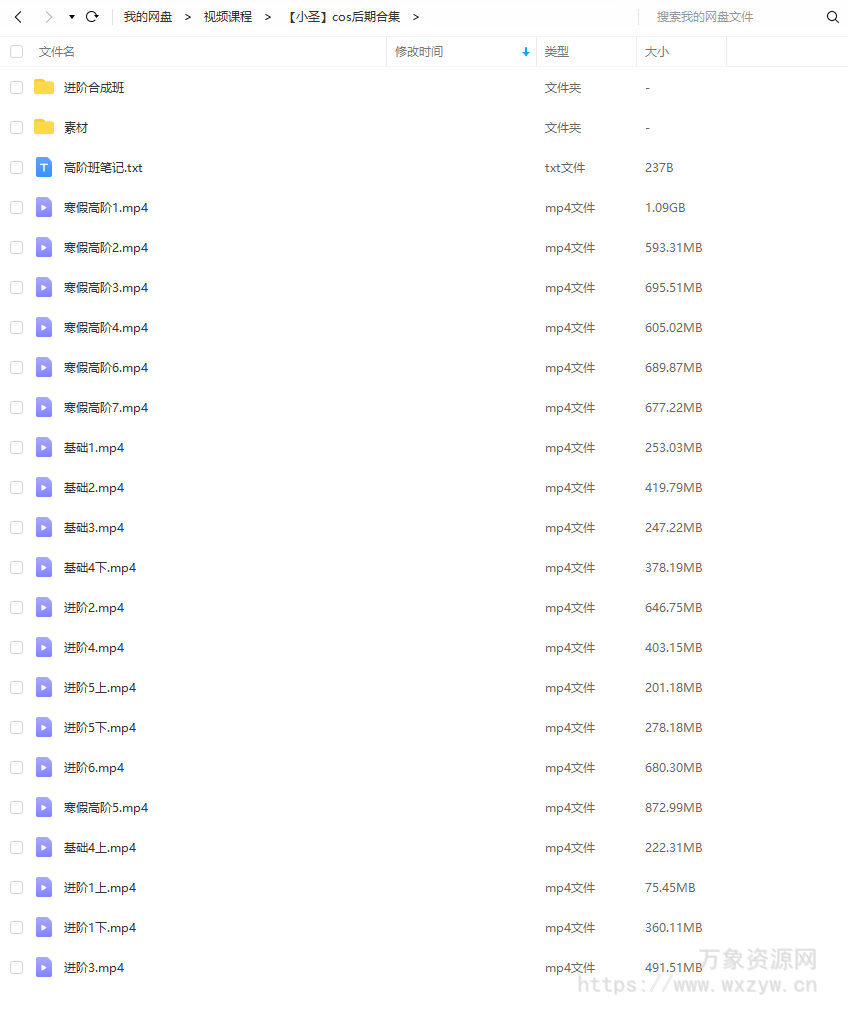Click the search magnifier icon
This screenshot has width=848, height=1019.
(832, 17)
